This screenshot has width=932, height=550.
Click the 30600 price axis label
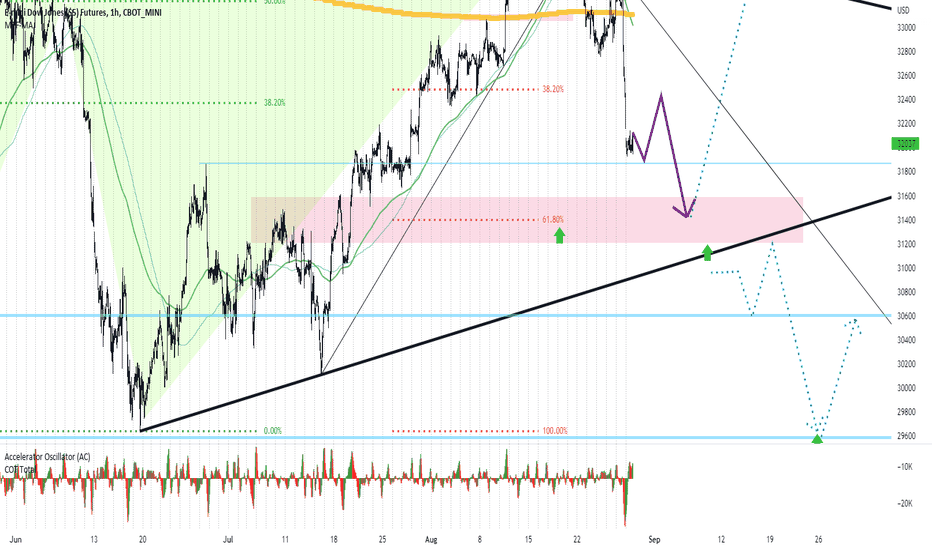(906, 316)
